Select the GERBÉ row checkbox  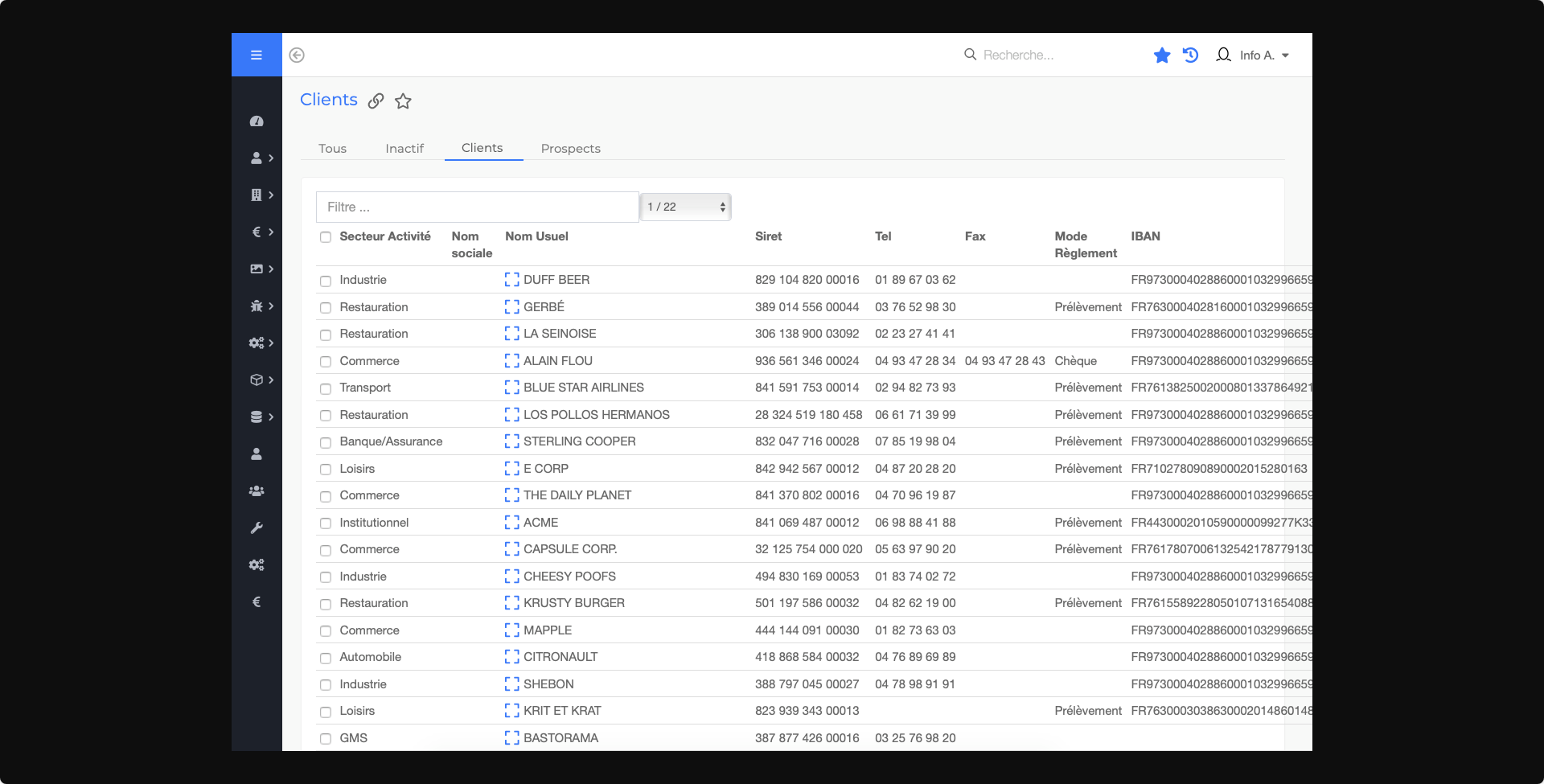point(326,308)
